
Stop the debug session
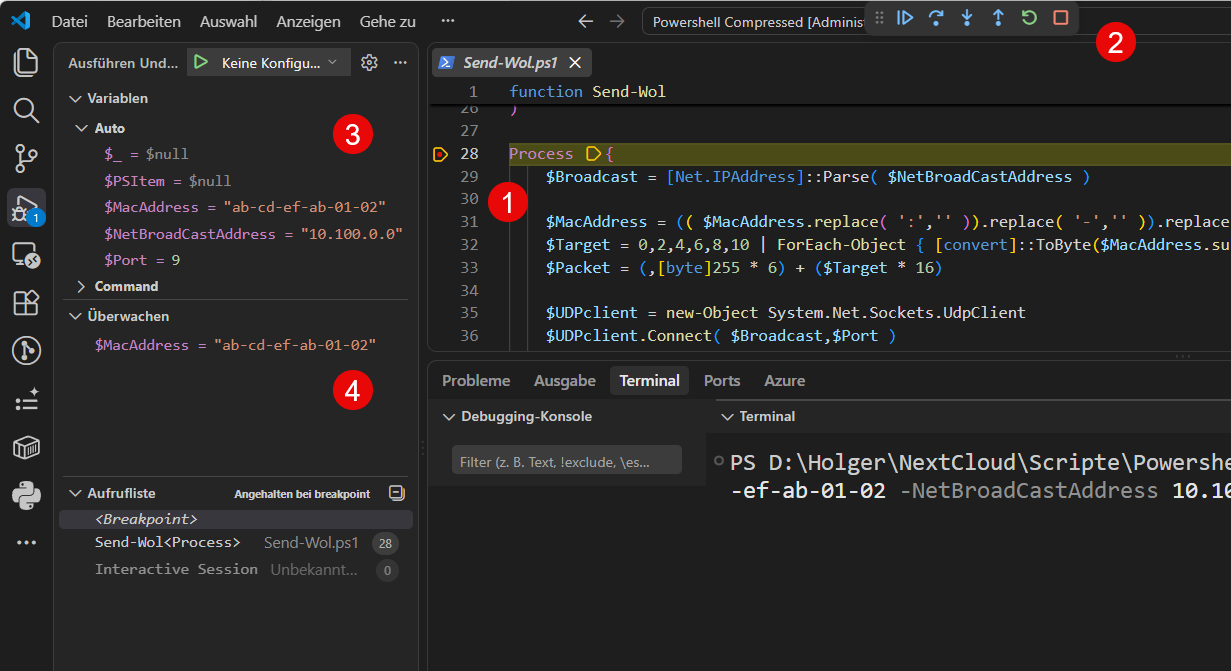(1061, 18)
